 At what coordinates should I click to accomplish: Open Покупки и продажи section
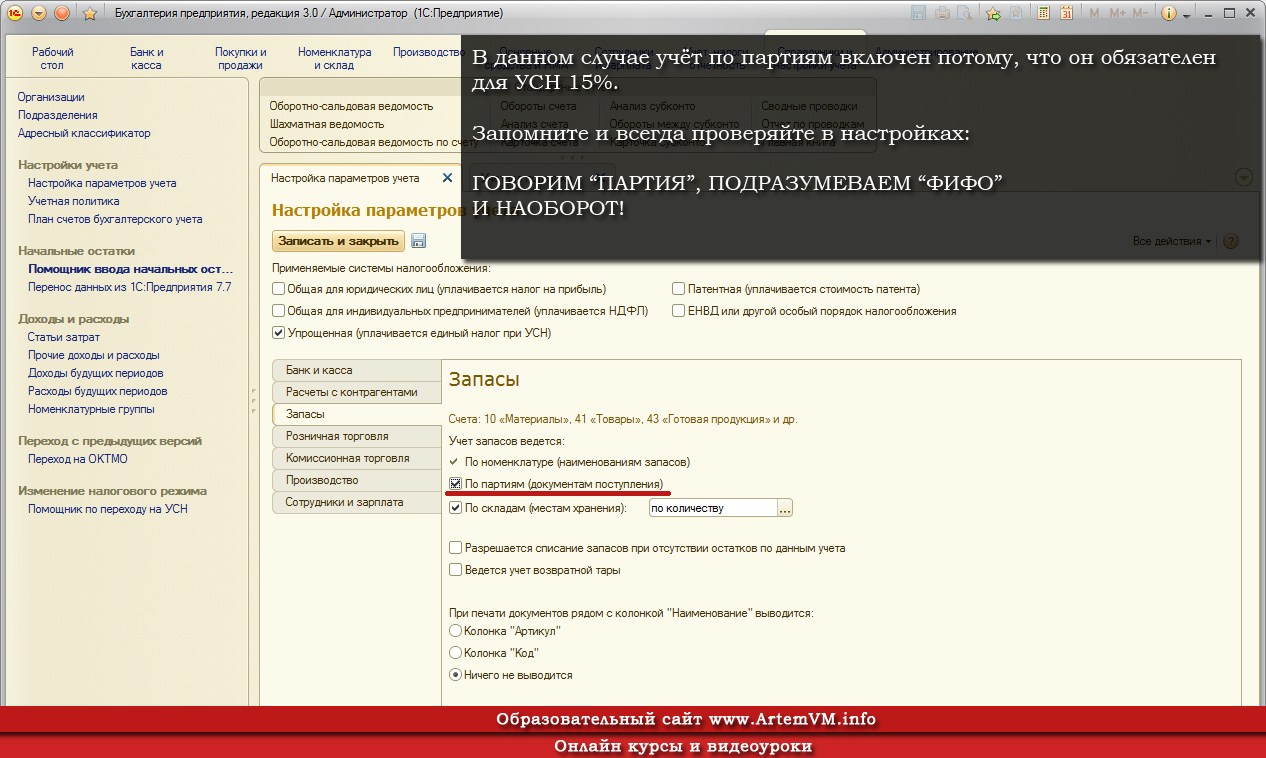click(x=241, y=59)
